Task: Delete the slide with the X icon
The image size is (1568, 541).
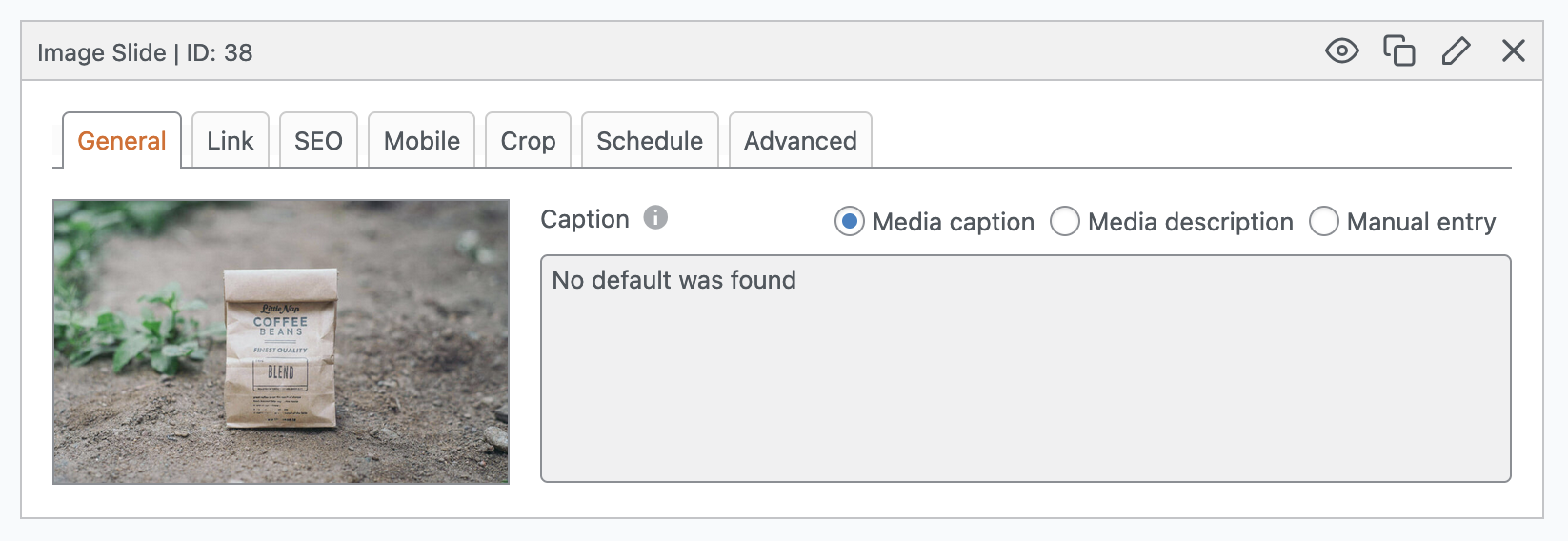Action: point(1513,50)
